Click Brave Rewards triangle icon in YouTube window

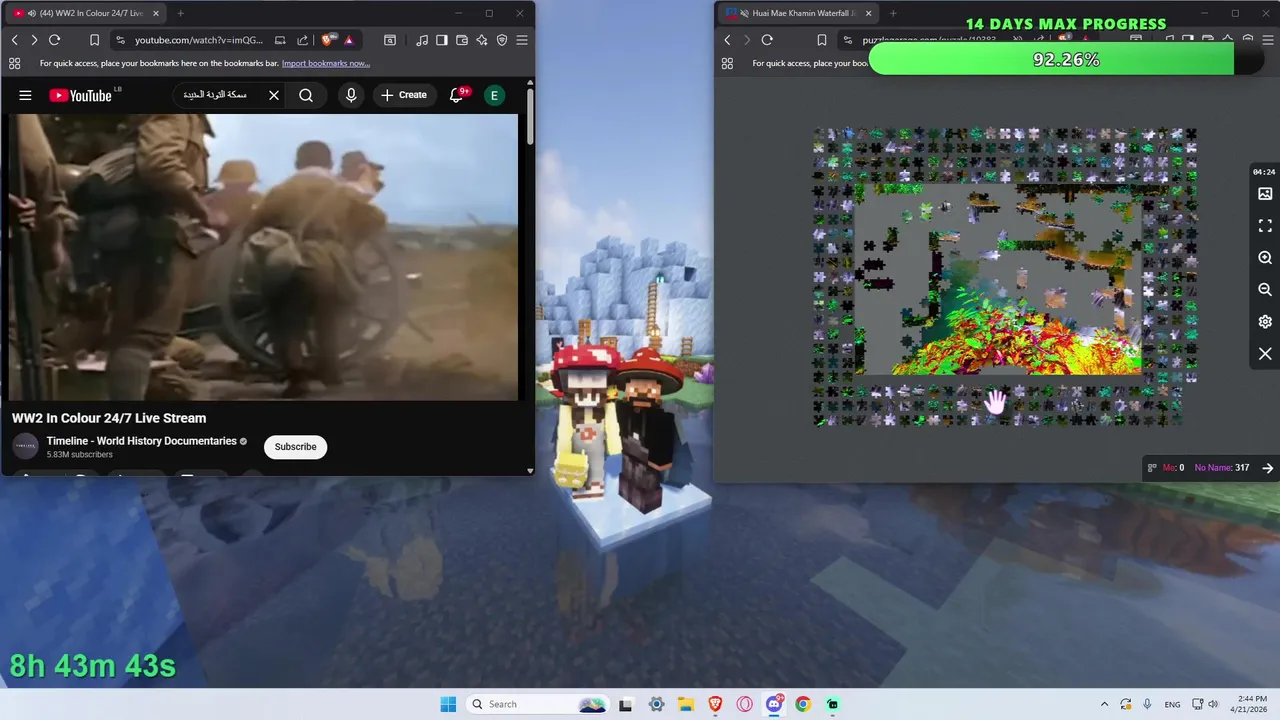click(x=348, y=40)
